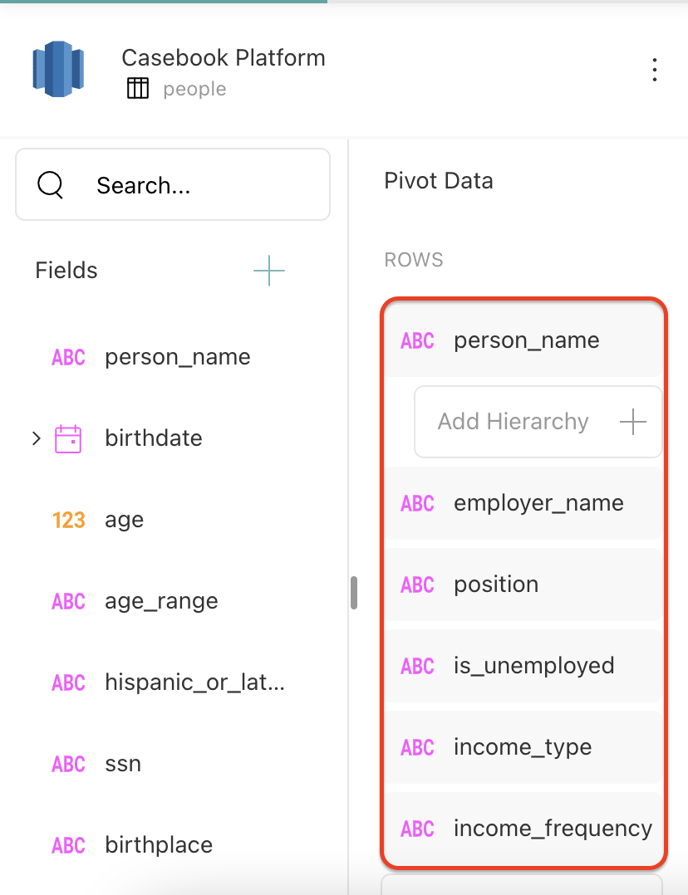The image size is (688, 895).
Task: Select the hispanic_or_lat... field
Action: [x=194, y=683]
